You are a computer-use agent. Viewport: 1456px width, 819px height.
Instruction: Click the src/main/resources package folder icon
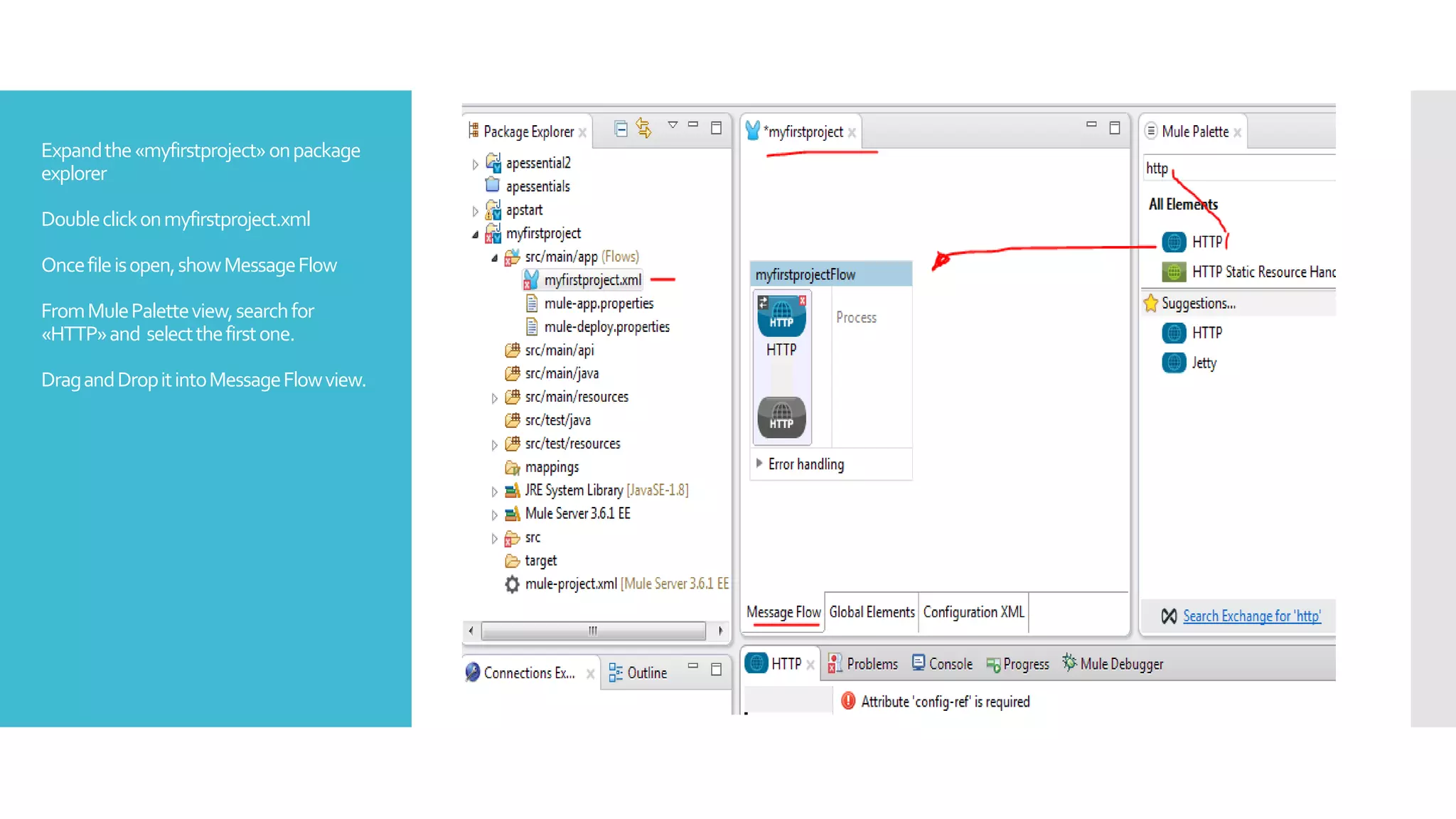tap(512, 397)
